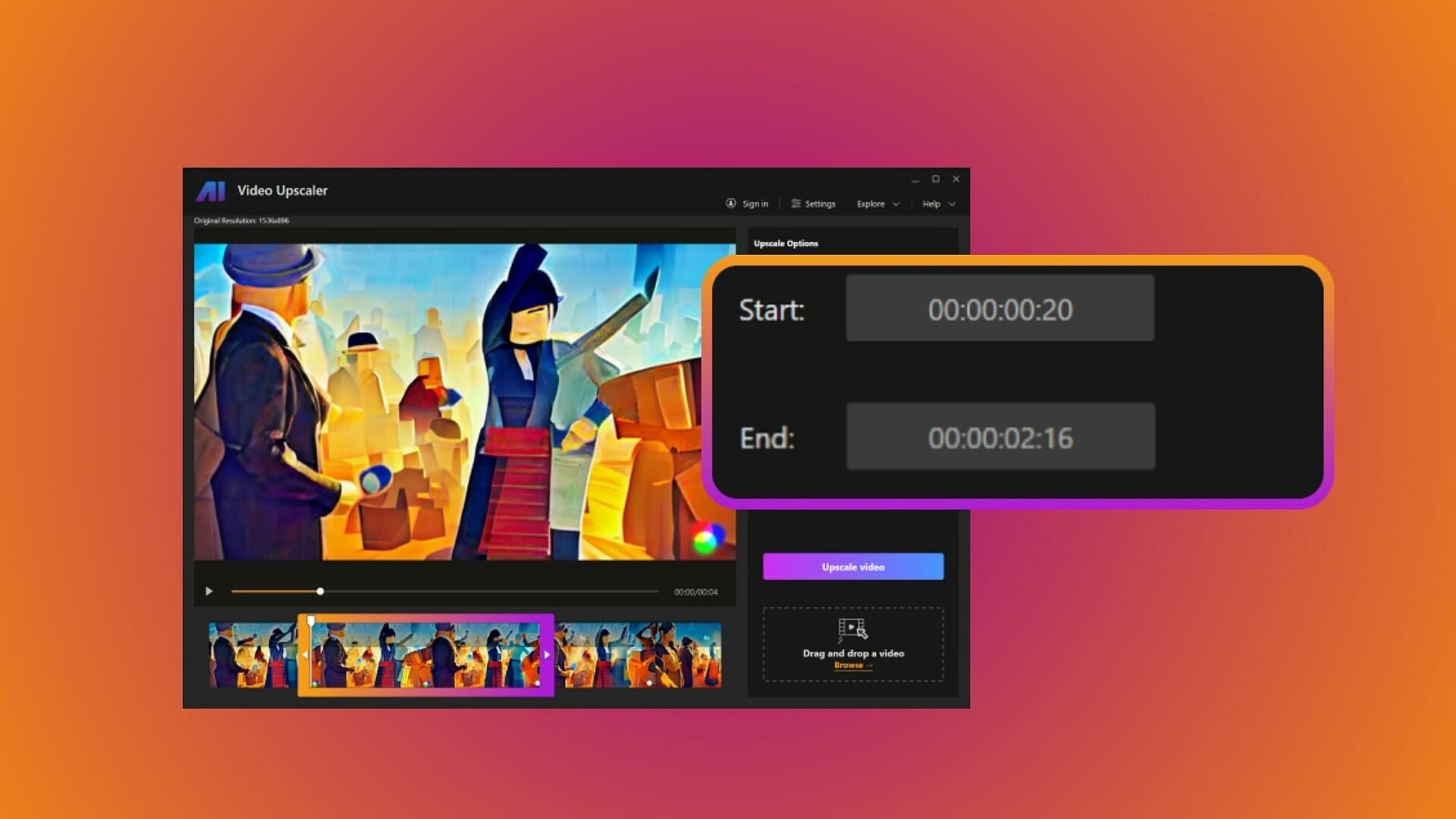Click the left trim handle arrow
The width and height of the screenshot is (1456, 819).
click(x=305, y=654)
